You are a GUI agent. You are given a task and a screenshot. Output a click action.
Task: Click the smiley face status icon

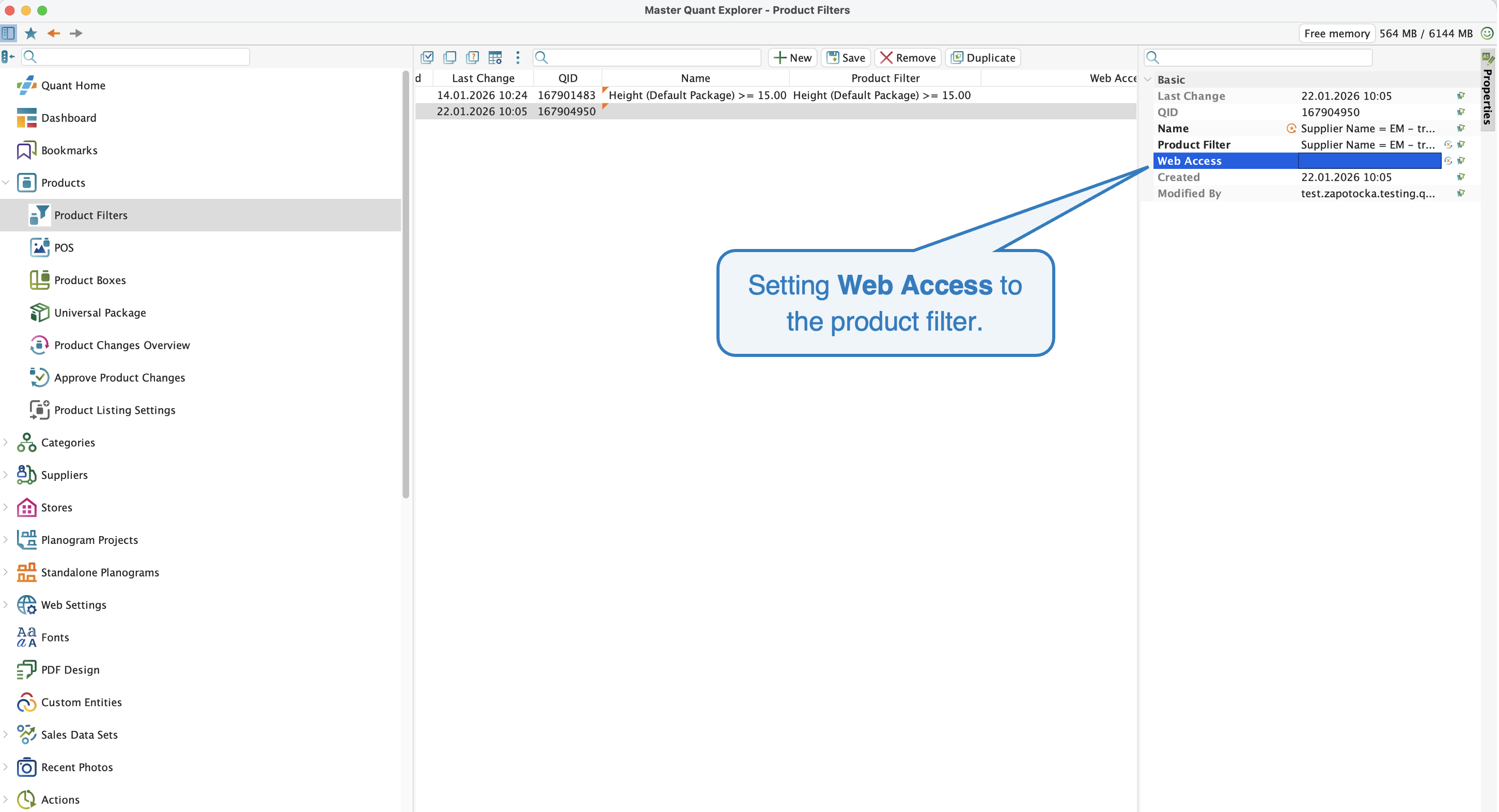click(1487, 33)
